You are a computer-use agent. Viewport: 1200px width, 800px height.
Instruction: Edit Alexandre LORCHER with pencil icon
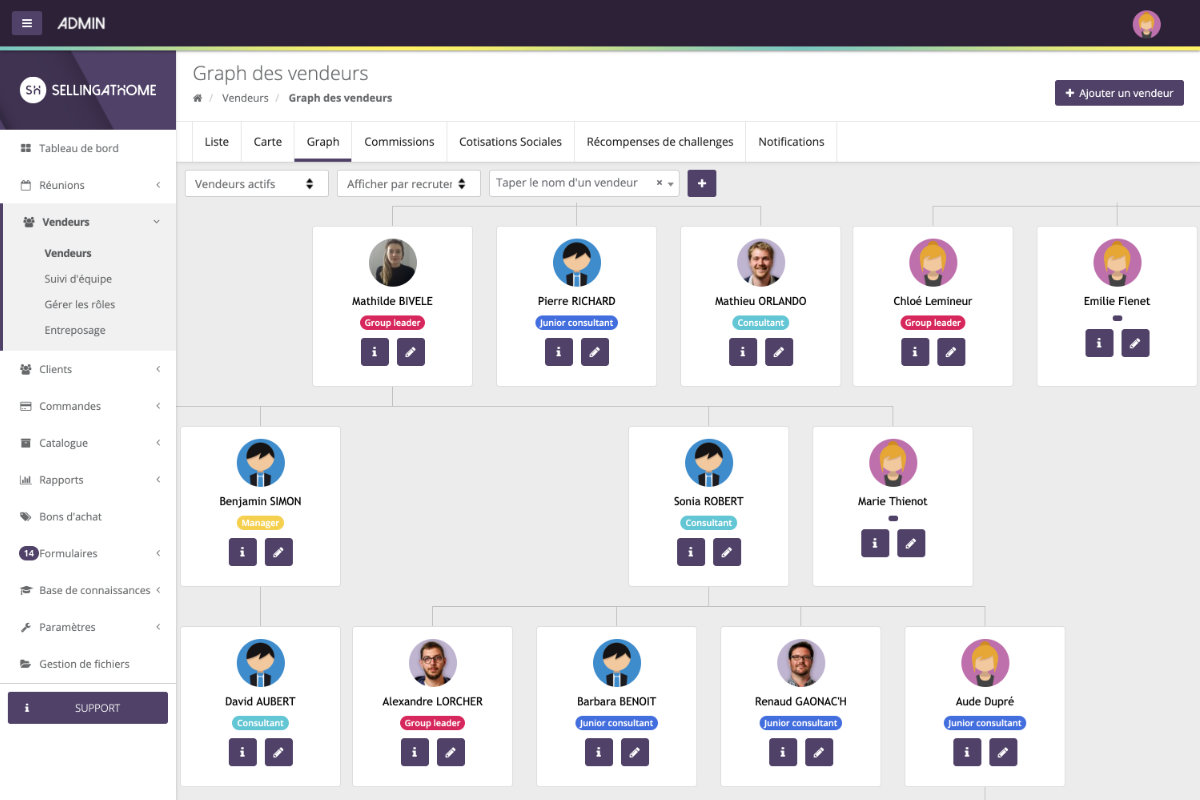(451, 752)
